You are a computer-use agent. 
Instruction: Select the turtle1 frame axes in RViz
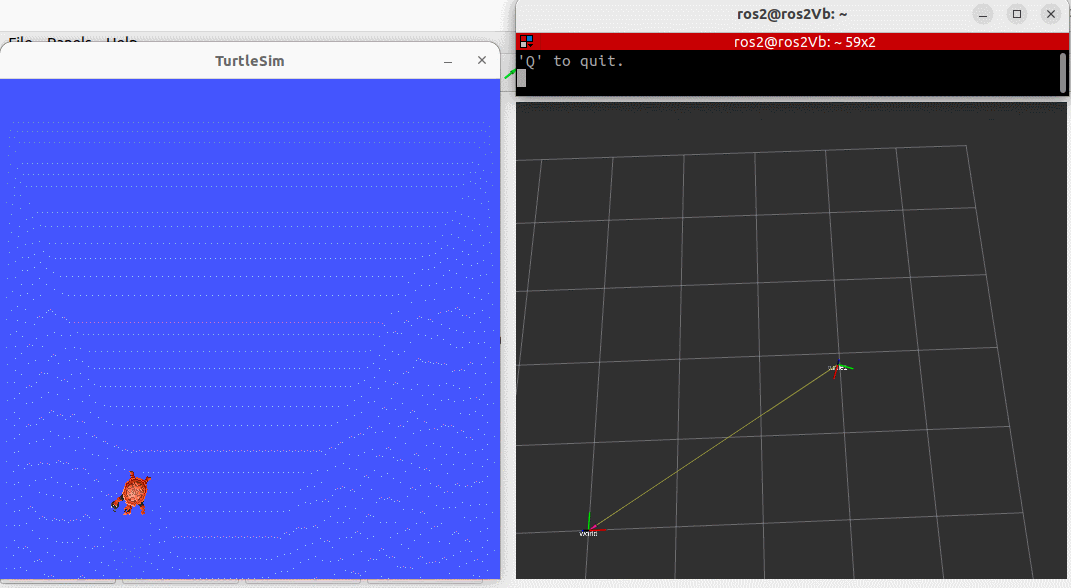point(839,368)
